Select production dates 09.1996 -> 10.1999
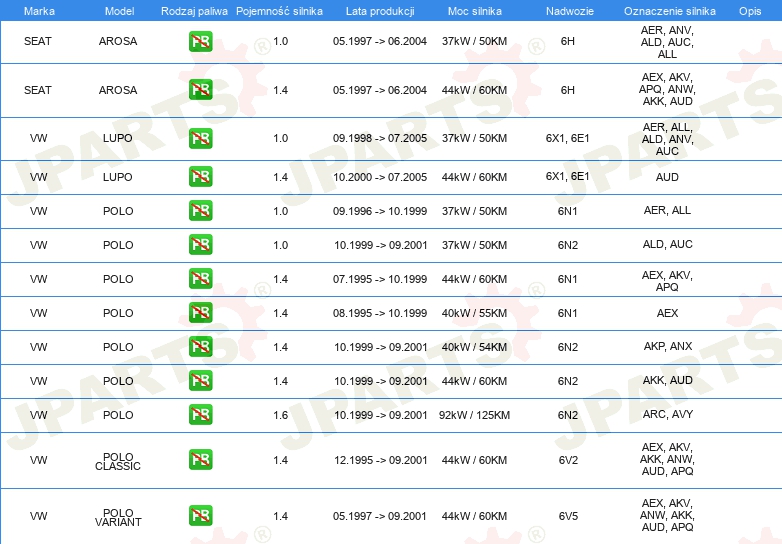The image size is (782, 544). [x=380, y=211]
